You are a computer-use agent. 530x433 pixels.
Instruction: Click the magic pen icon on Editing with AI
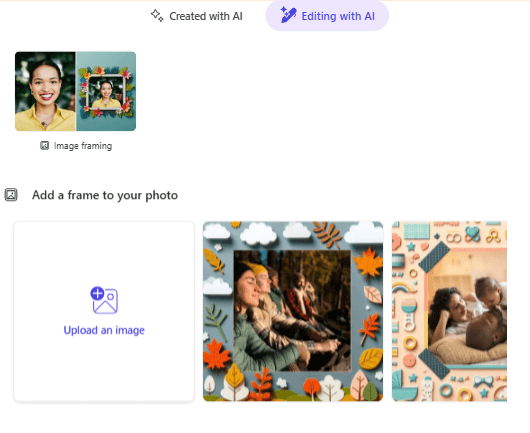[288, 15]
